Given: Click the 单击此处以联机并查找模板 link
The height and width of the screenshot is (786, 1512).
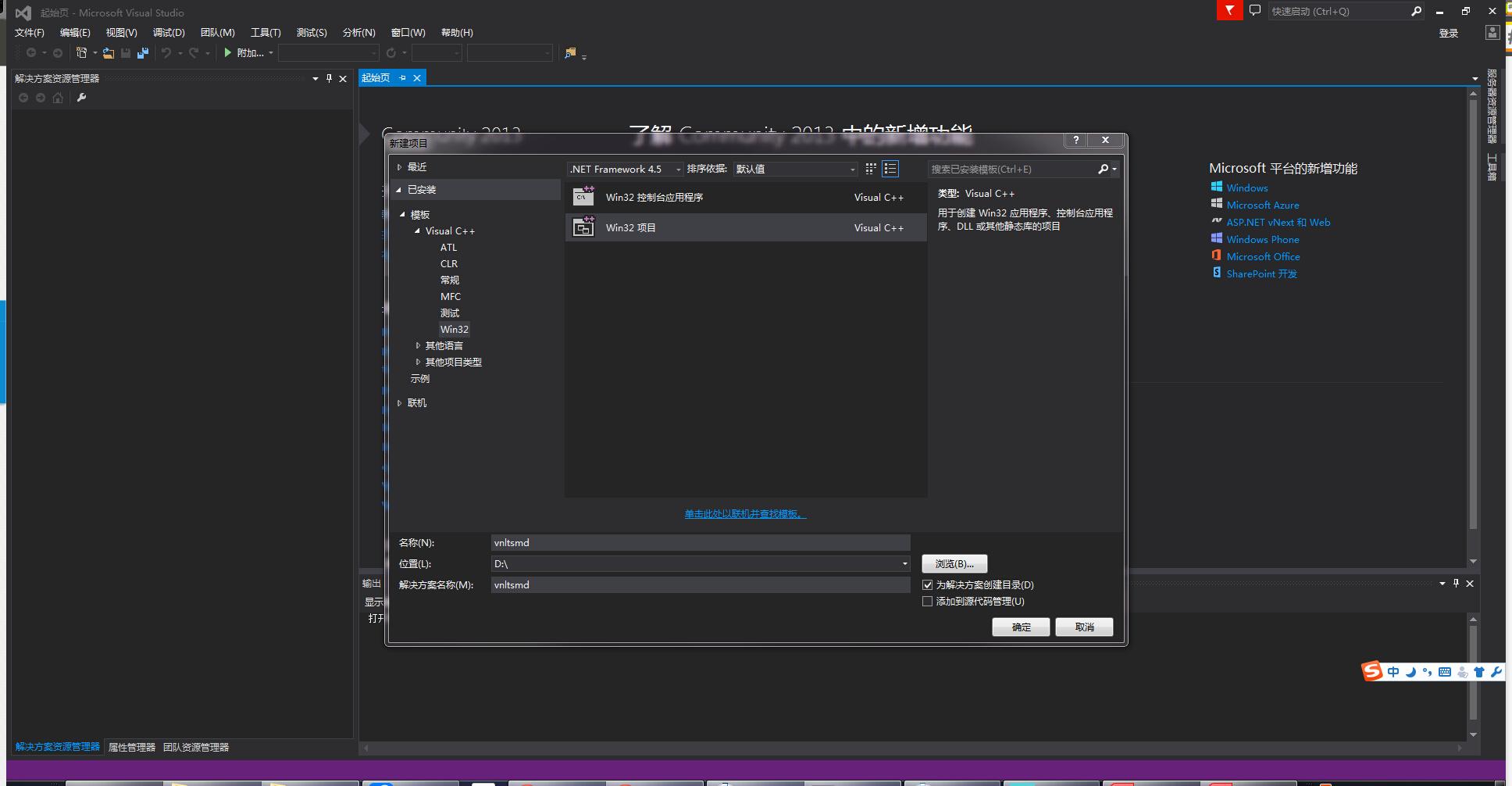Looking at the screenshot, I should pyautogui.click(x=745, y=514).
